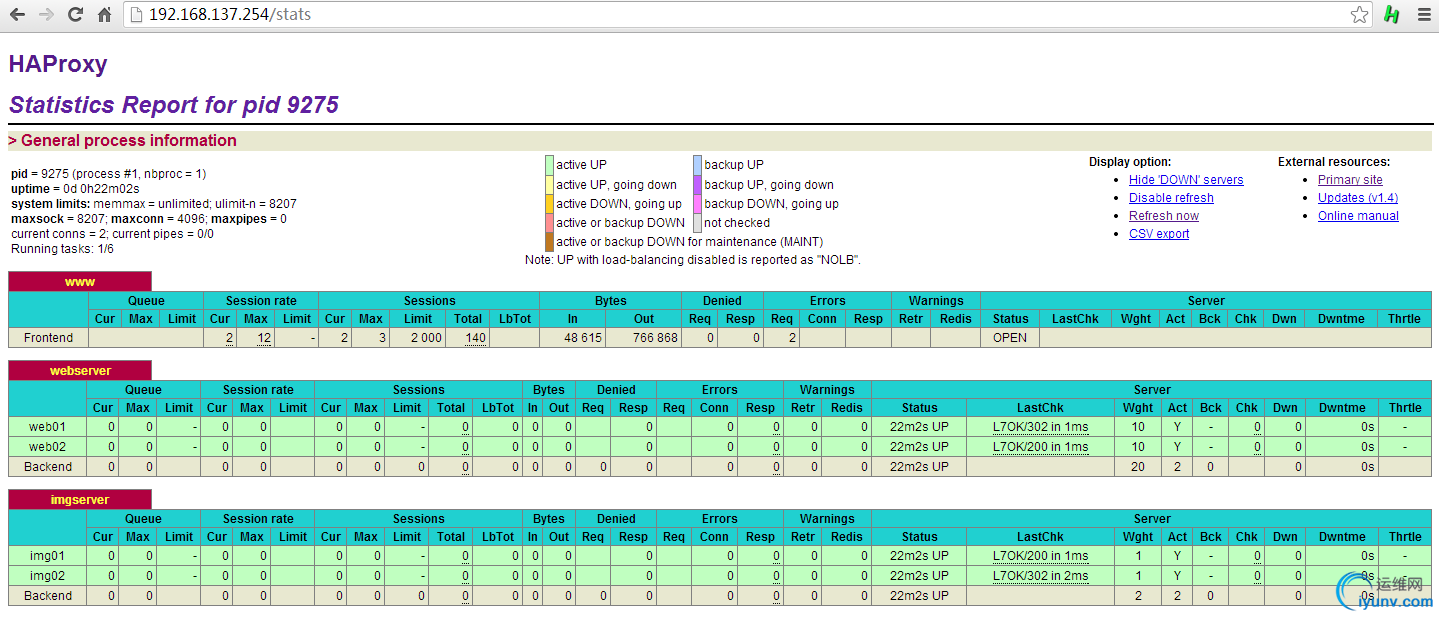The width and height of the screenshot is (1439, 618).
Task: Click the orange active DOWN going up swatch
Action: (549, 203)
